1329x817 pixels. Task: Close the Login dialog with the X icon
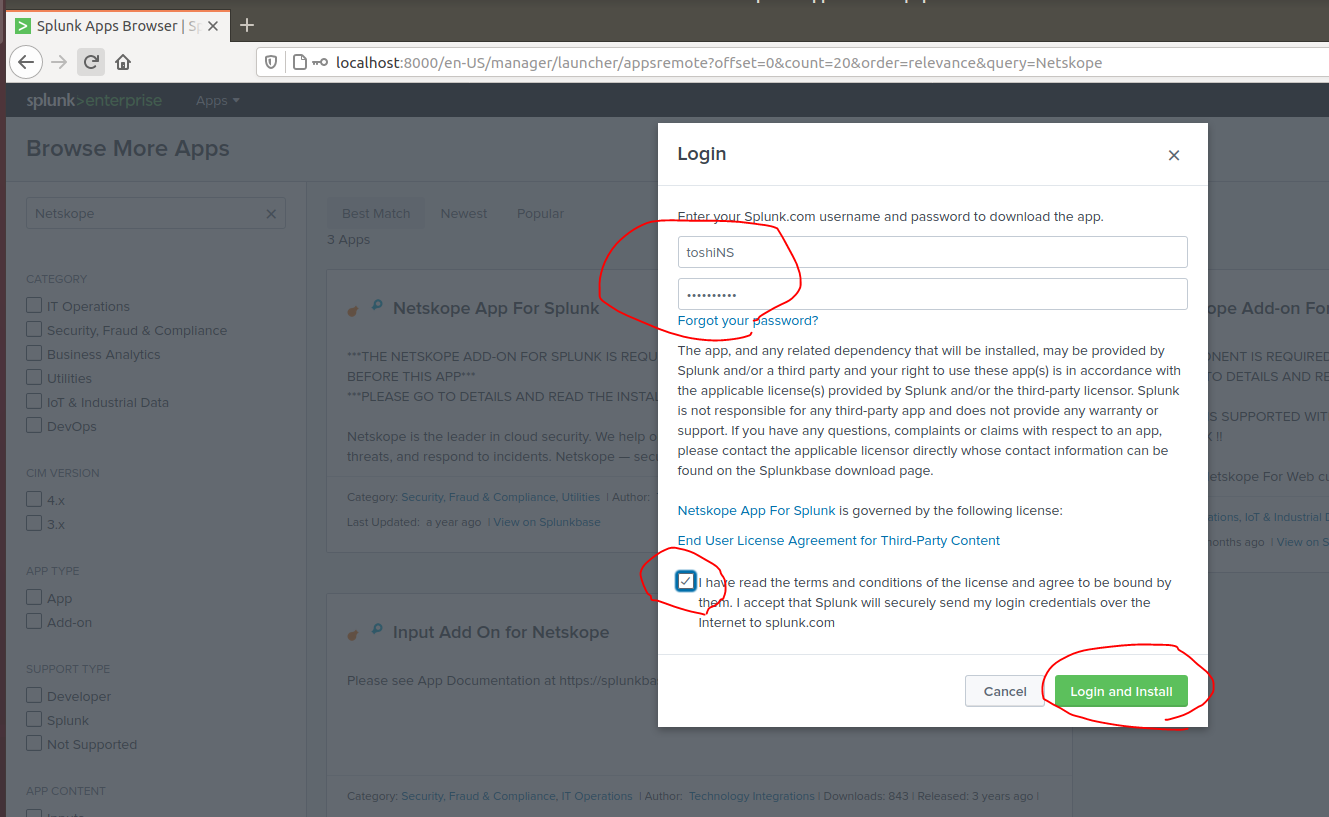coord(1174,155)
